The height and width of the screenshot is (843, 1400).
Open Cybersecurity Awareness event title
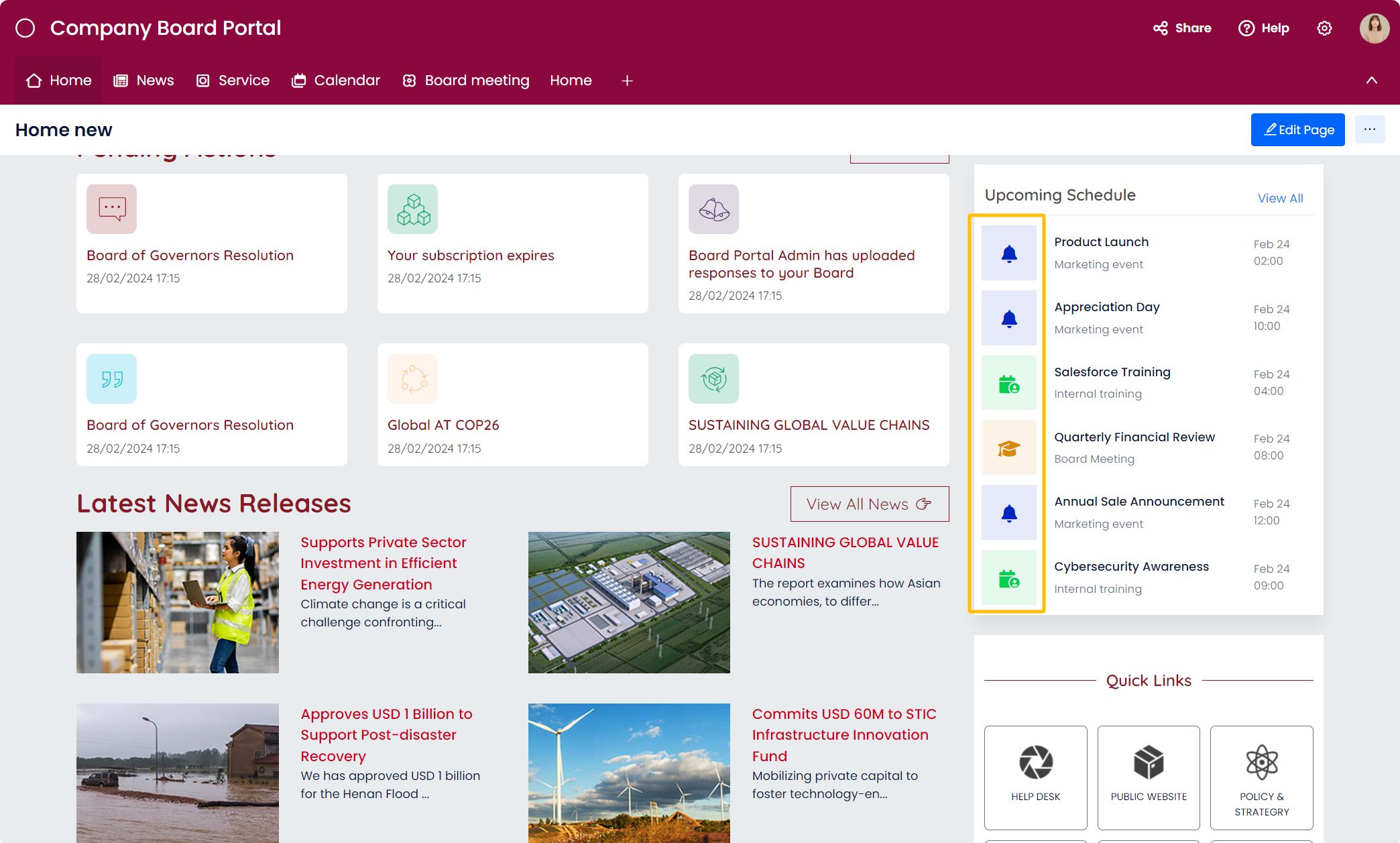[1132, 567]
